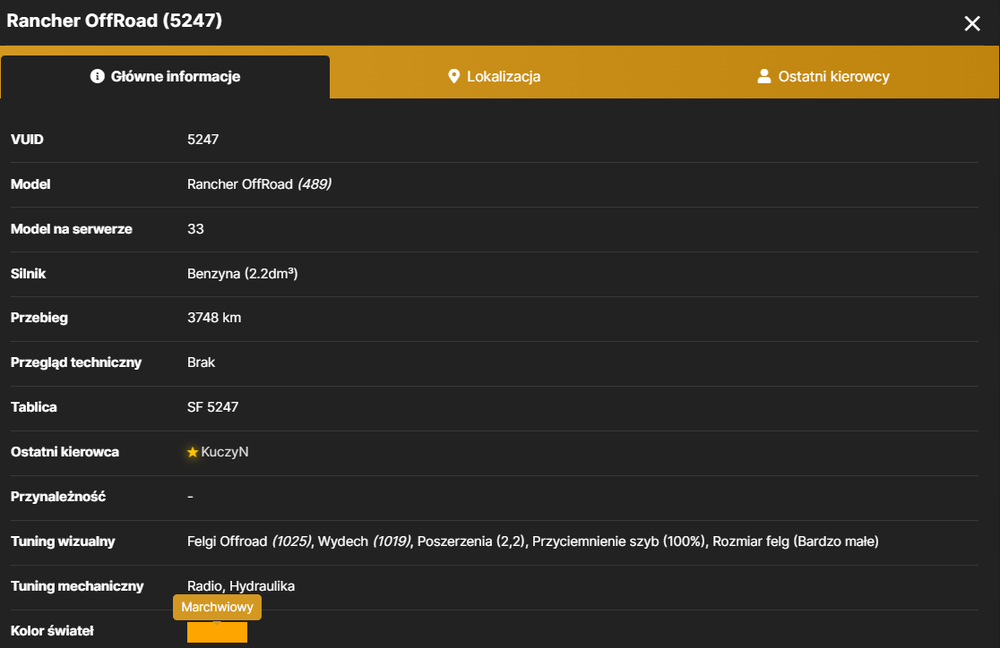Click the map pin icon on Lokalizacja
Image resolution: width=1000 pixels, height=648 pixels.
[x=453, y=77]
